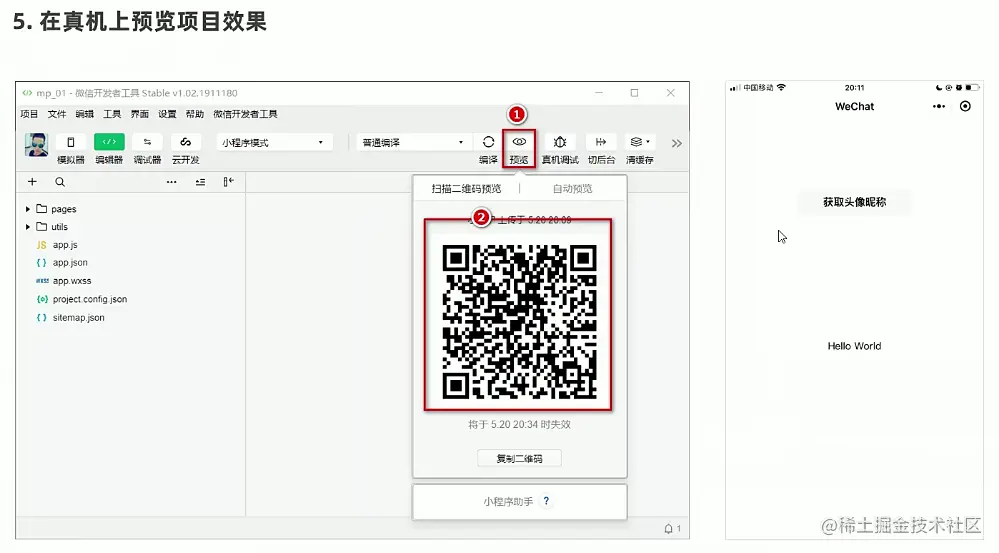
Task: Maximize the developer tools window
Action: (x=635, y=93)
